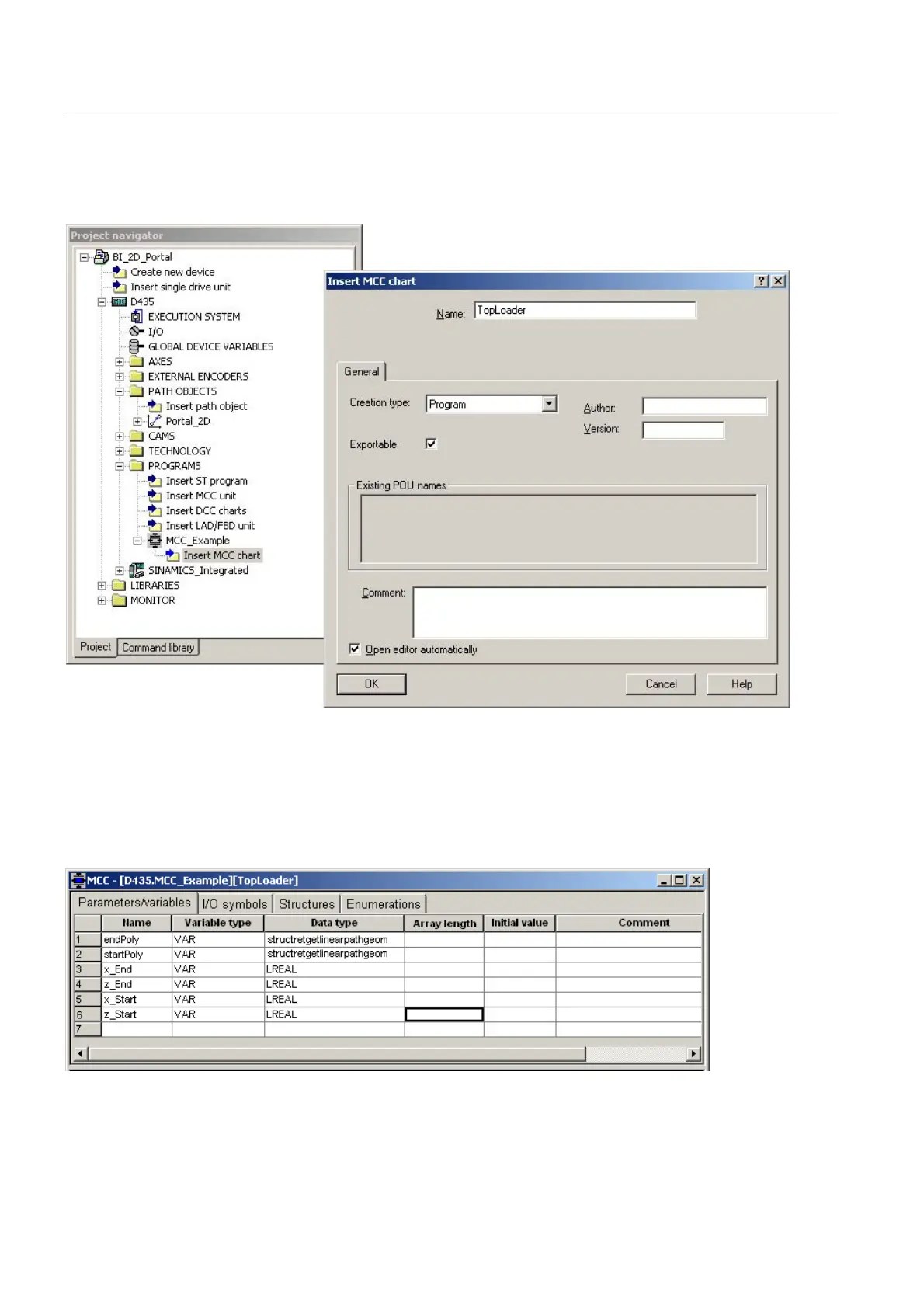Open the I/O symbols tab
This screenshot has height=1308, width=924.
tap(234, 904)
